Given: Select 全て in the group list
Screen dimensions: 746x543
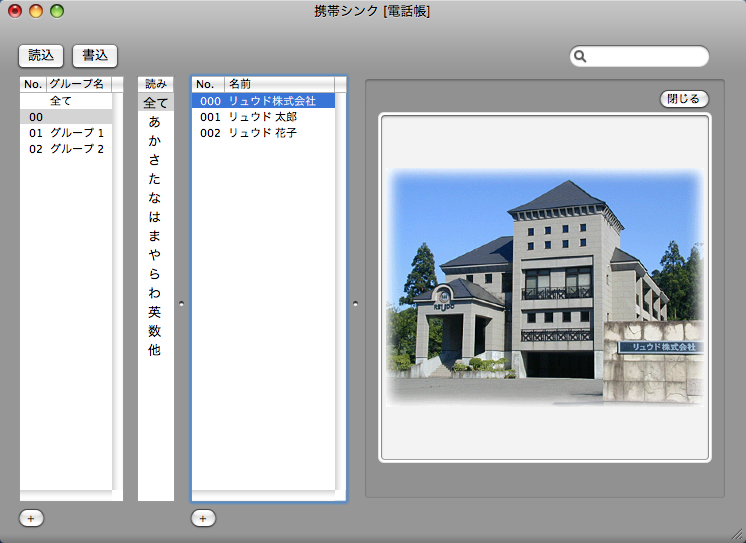Looking at the screenshot, I should [61, 101].
